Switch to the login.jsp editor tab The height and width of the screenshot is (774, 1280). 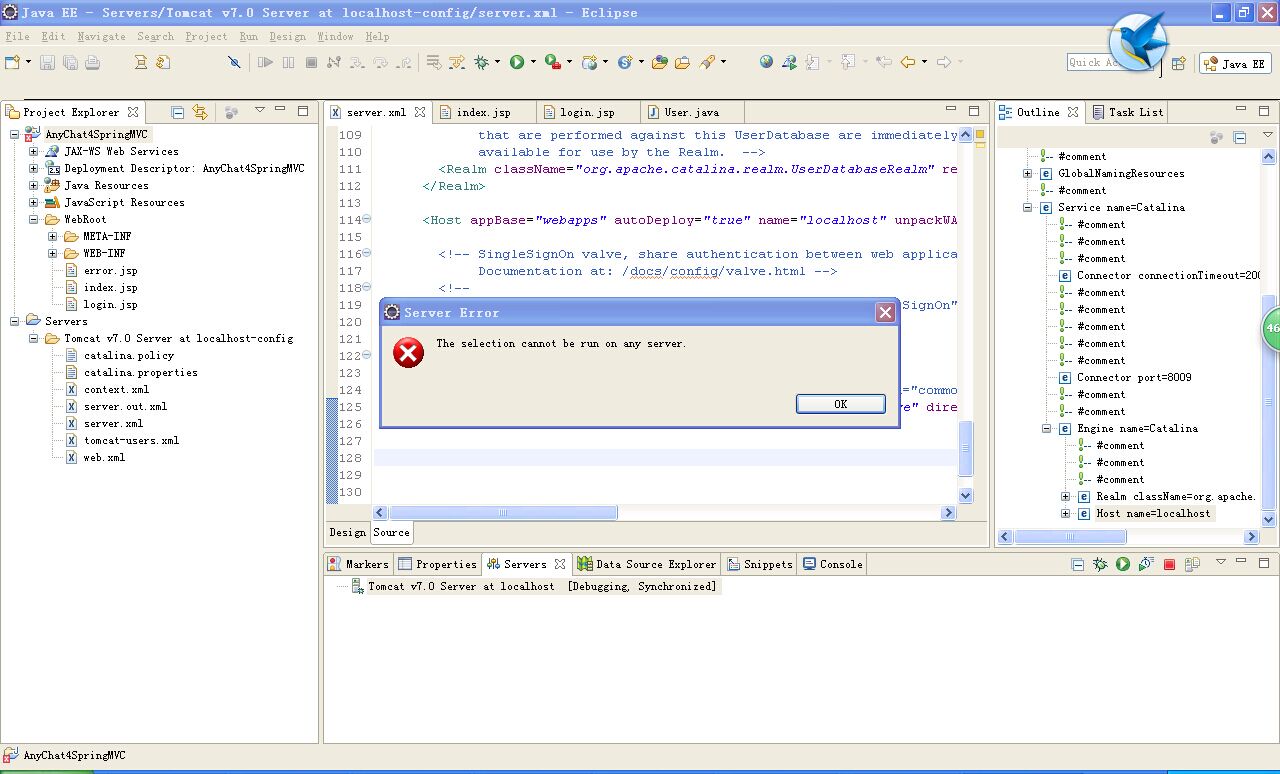587,112
